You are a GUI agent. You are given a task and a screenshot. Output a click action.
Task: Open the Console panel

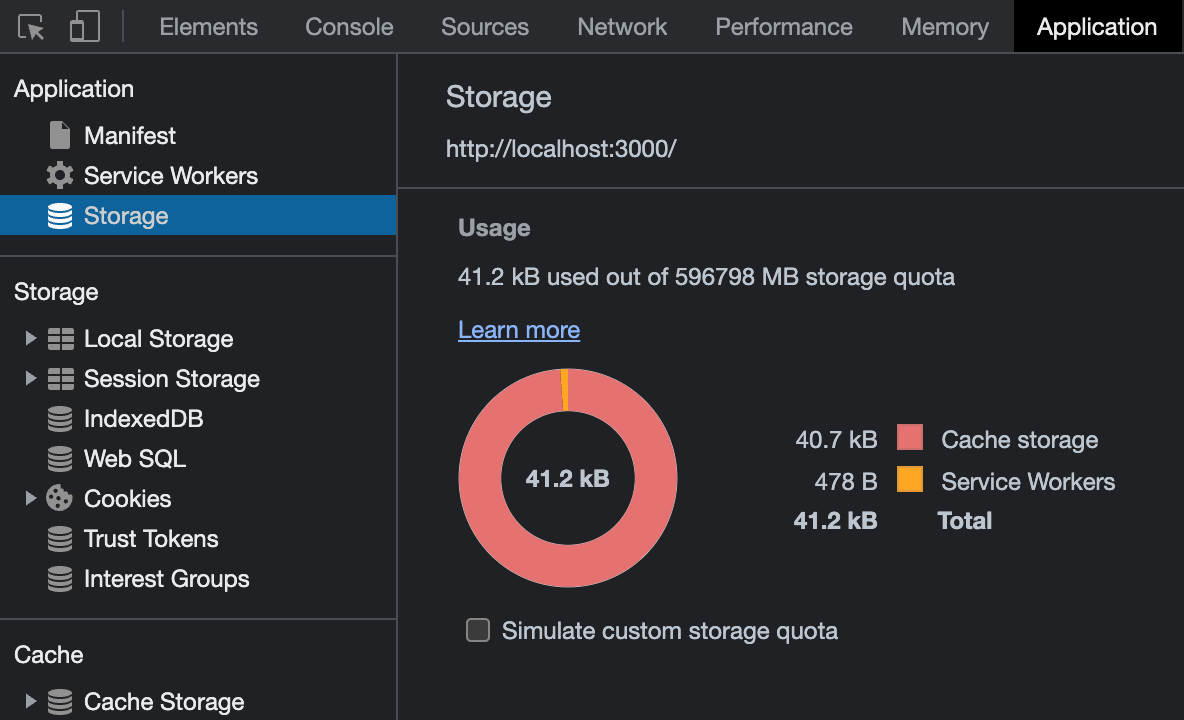pos(348,27)
